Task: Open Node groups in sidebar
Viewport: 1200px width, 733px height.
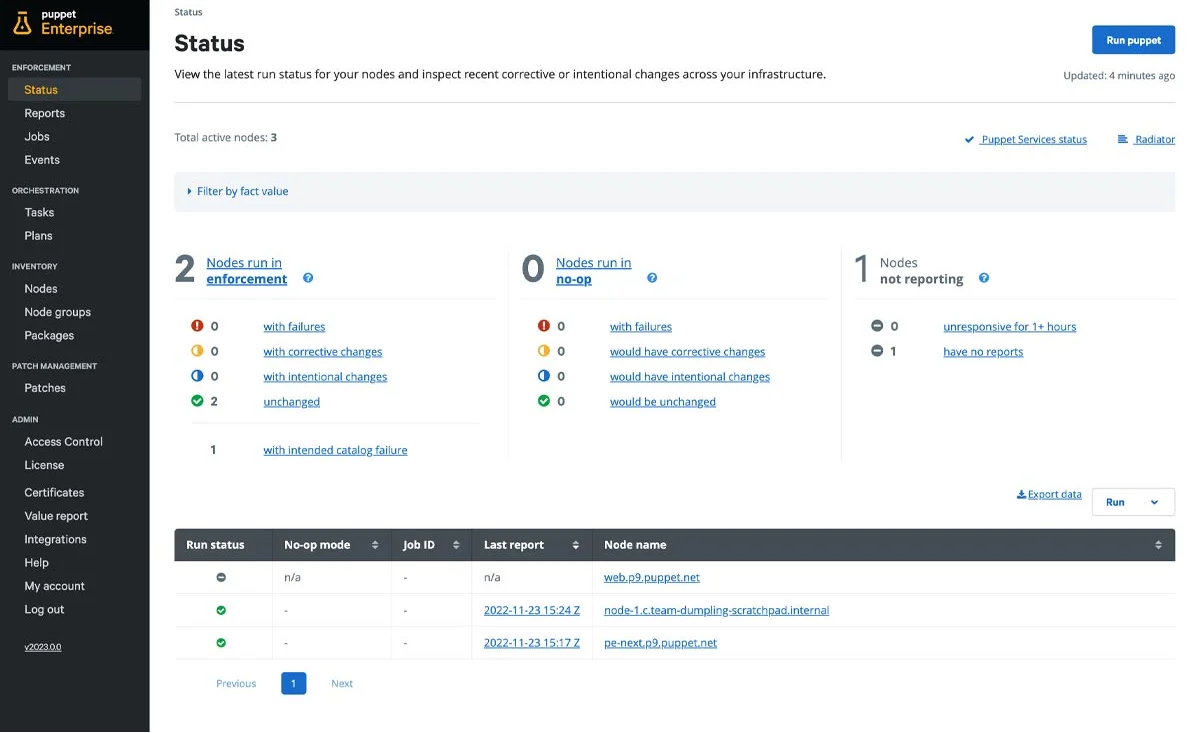Action: (x=57, y=312)
